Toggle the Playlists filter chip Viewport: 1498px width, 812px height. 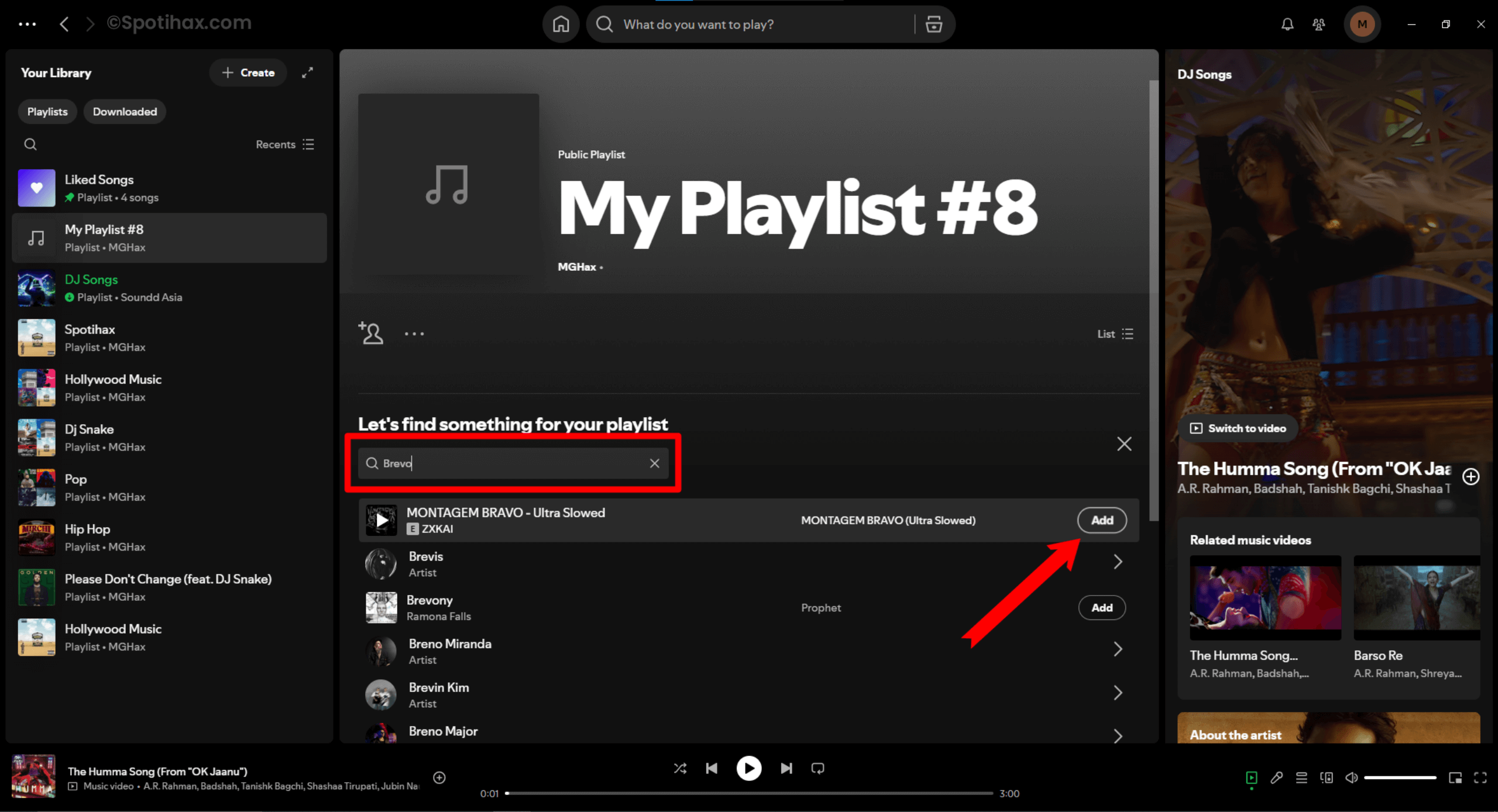point(47,111)
